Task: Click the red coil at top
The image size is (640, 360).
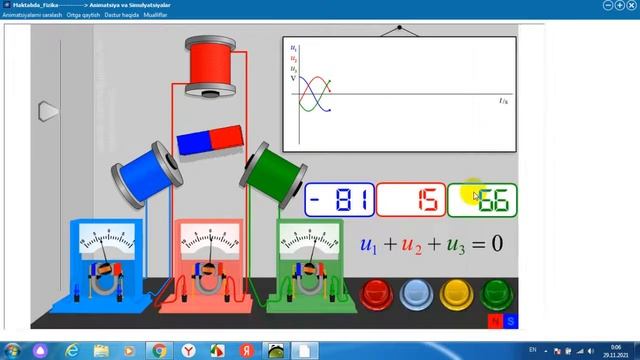Action: tap(210, 67)
